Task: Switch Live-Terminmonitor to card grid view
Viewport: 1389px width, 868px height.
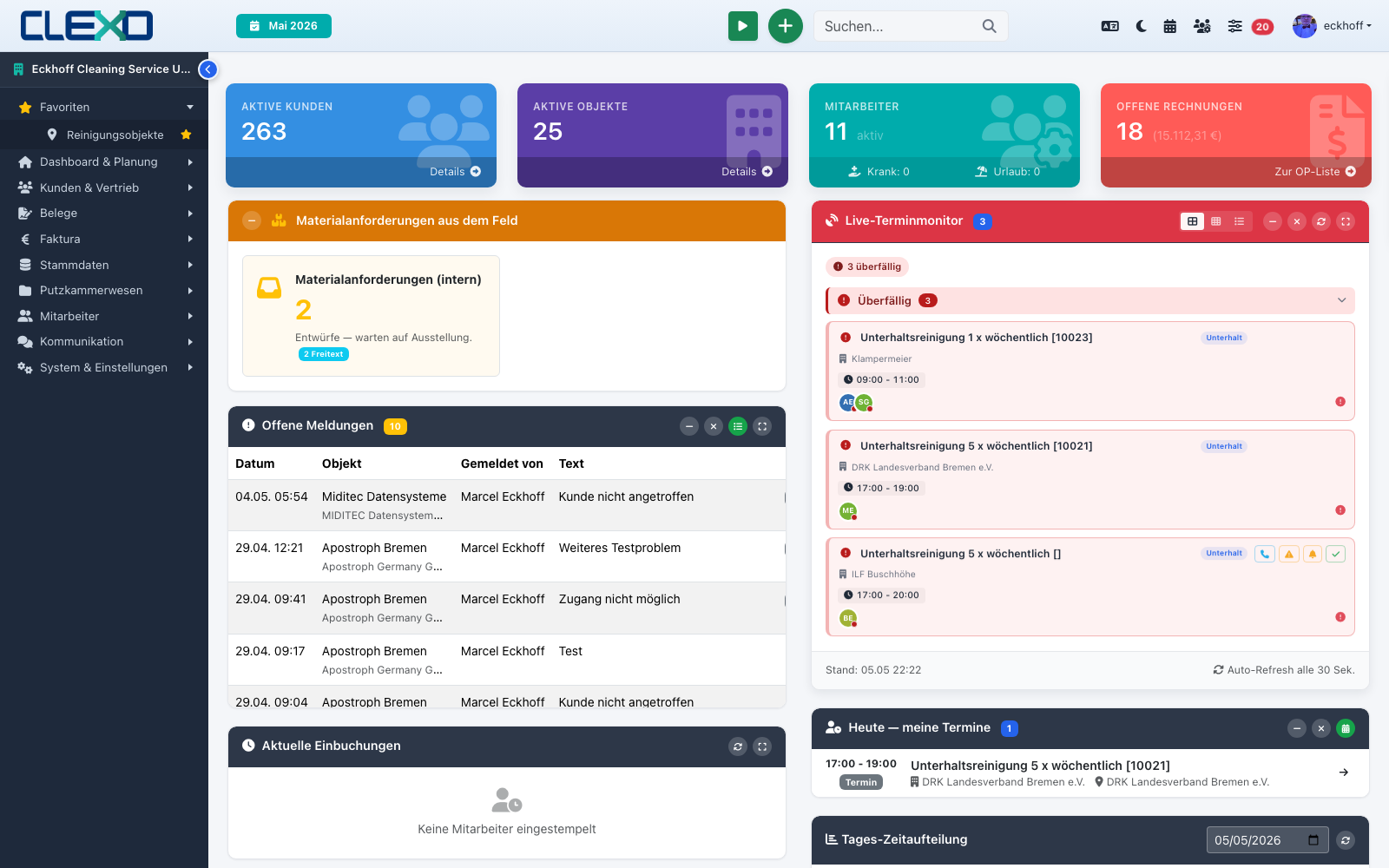Action: (1193, 221)
